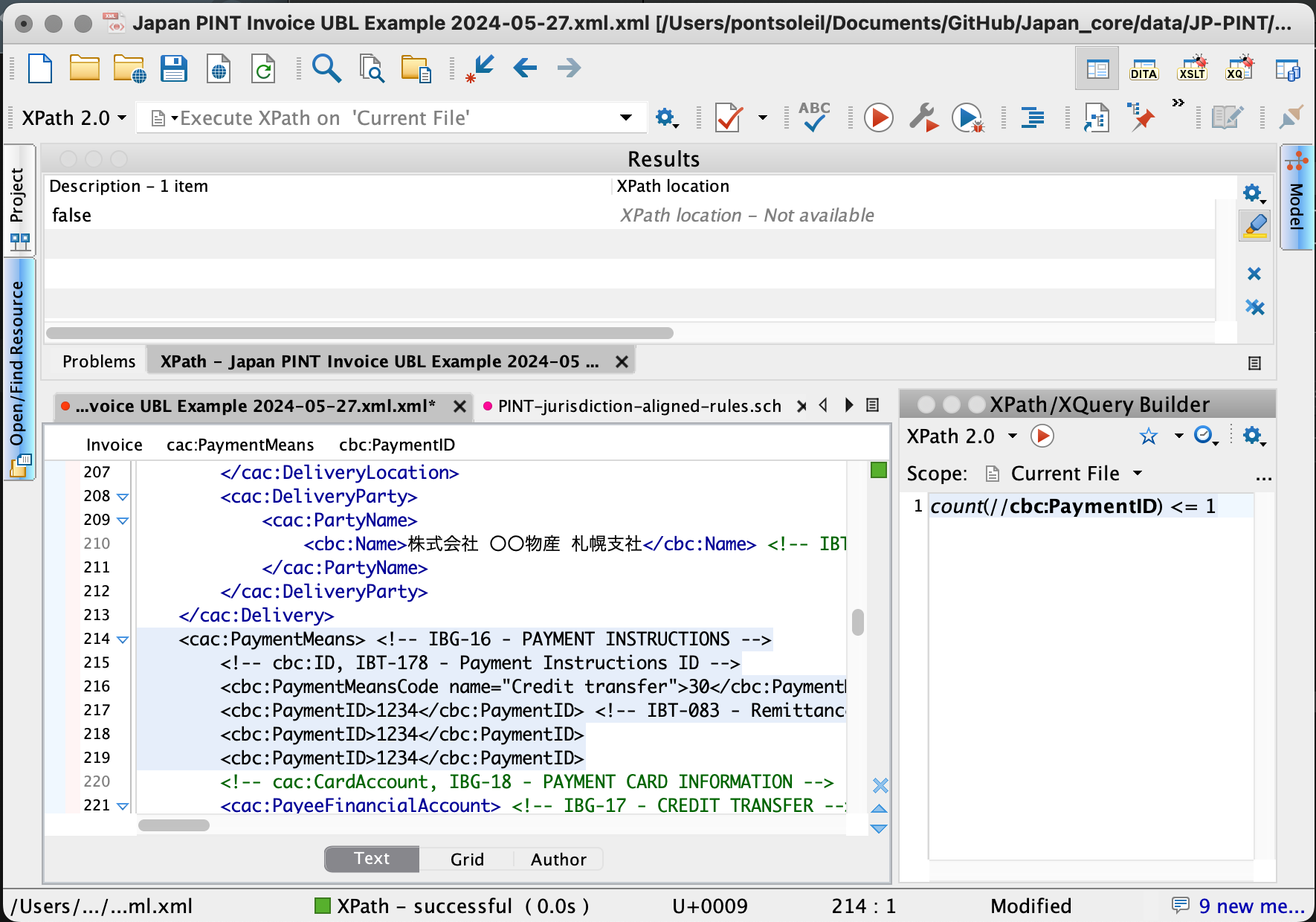
Task: Change XPath 2.0 version in Builder
Action: [962, 436]
